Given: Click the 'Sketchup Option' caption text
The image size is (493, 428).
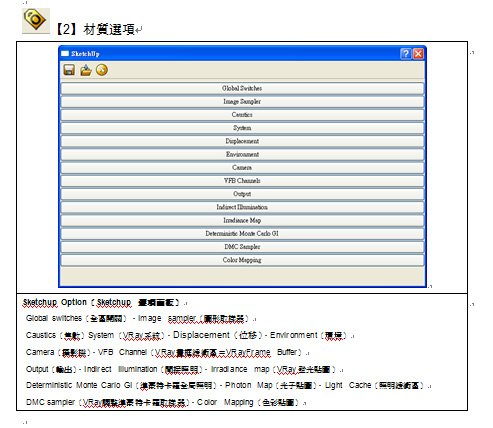Looking at the screenshot, I should (x=55, y=302).
